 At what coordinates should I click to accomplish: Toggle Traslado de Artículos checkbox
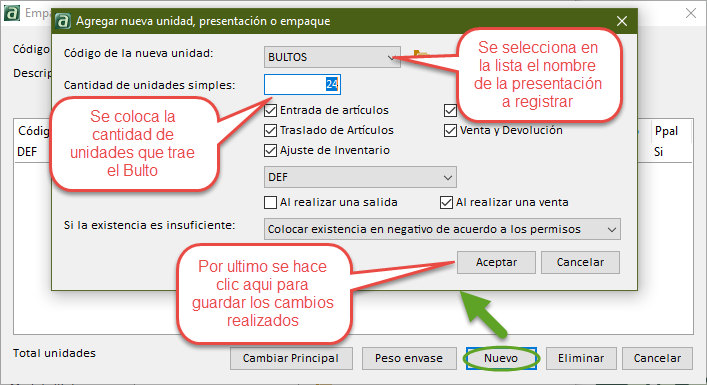click(271, 130)
